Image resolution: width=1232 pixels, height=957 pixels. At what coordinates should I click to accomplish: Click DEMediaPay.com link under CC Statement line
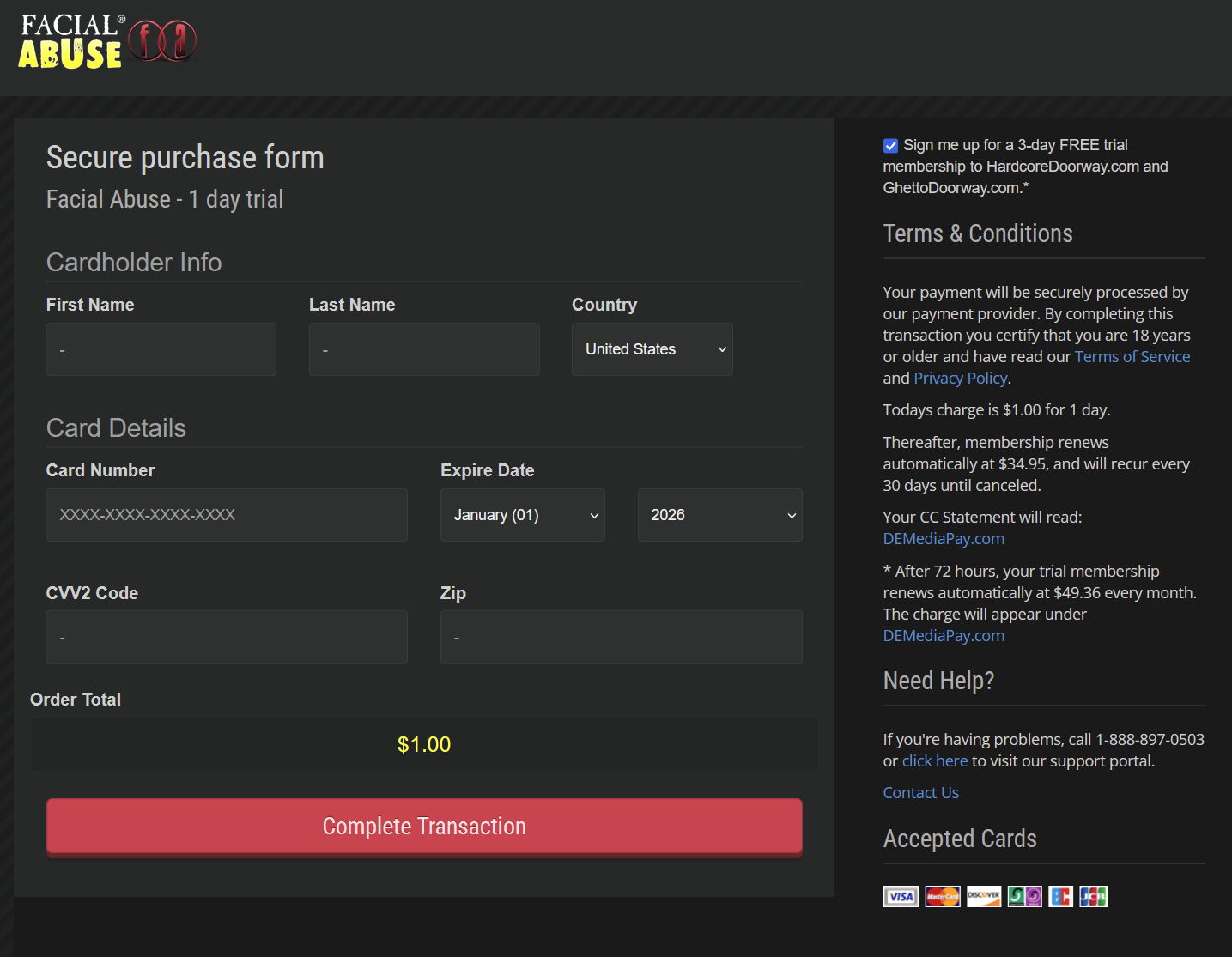coord(944,539)
